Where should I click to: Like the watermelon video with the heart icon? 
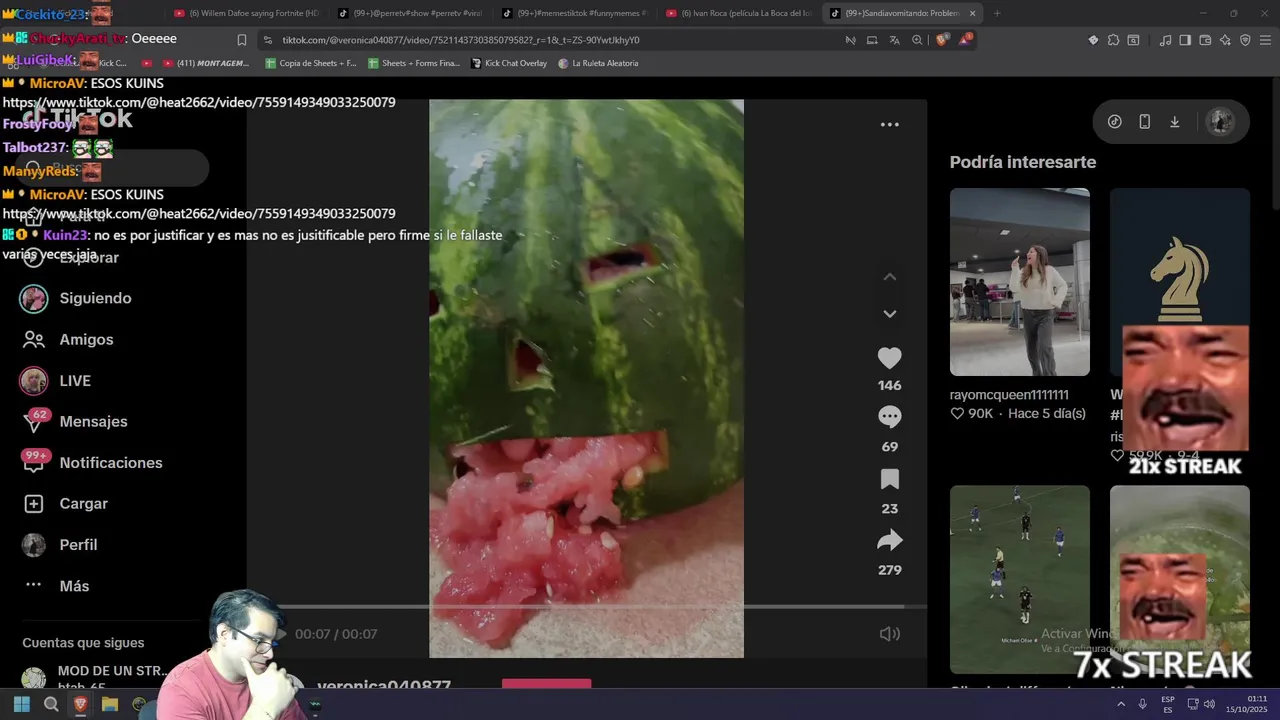[889, 358]
